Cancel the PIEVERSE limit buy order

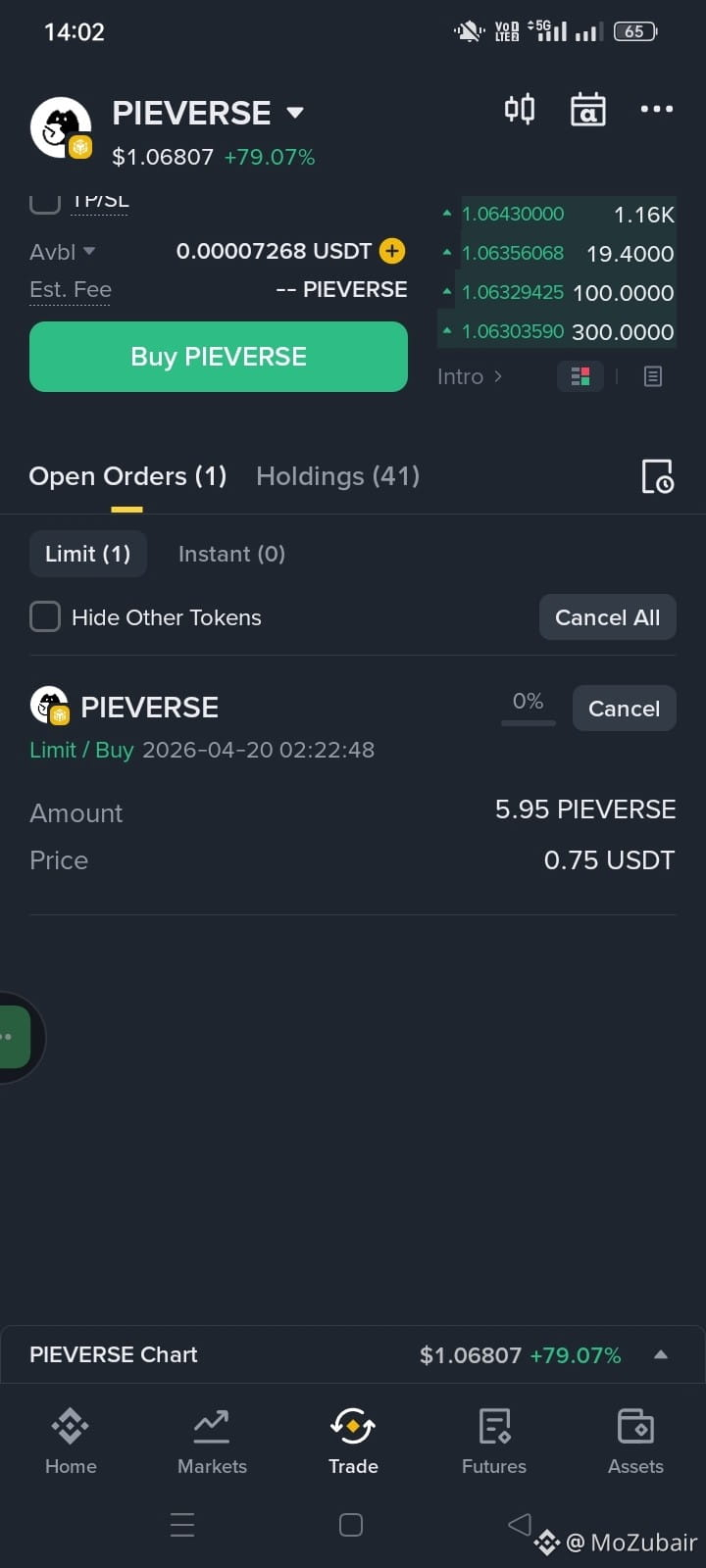click(x=624, y=709)
